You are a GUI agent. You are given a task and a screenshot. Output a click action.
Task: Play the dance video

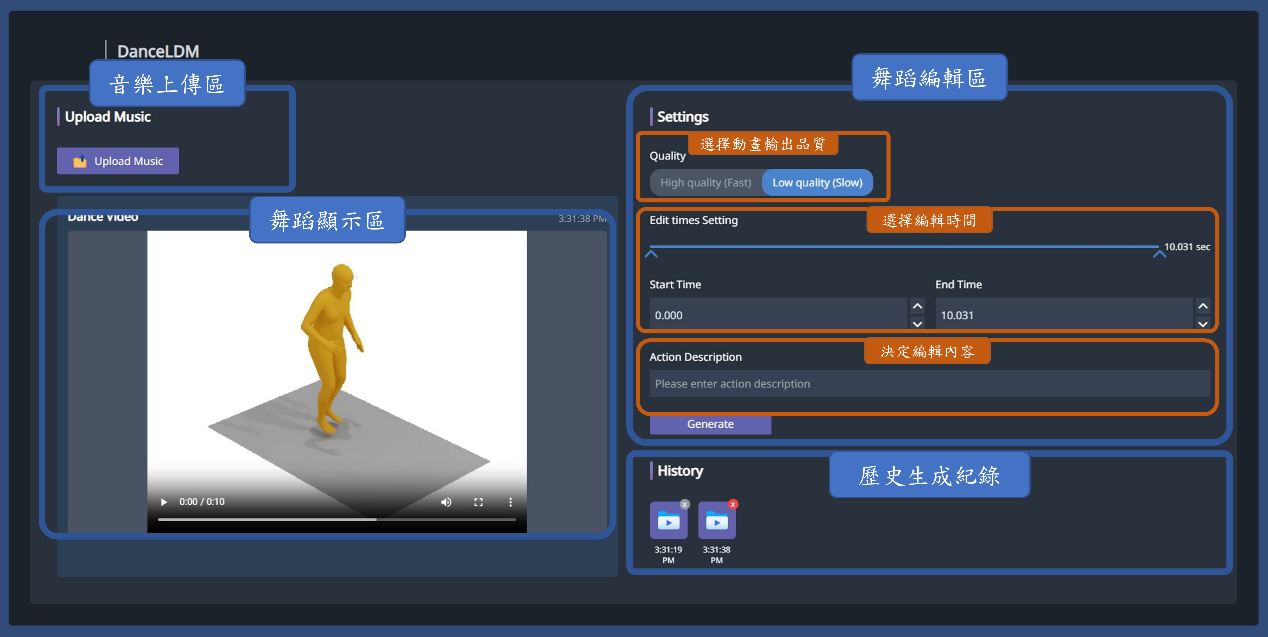163,502
